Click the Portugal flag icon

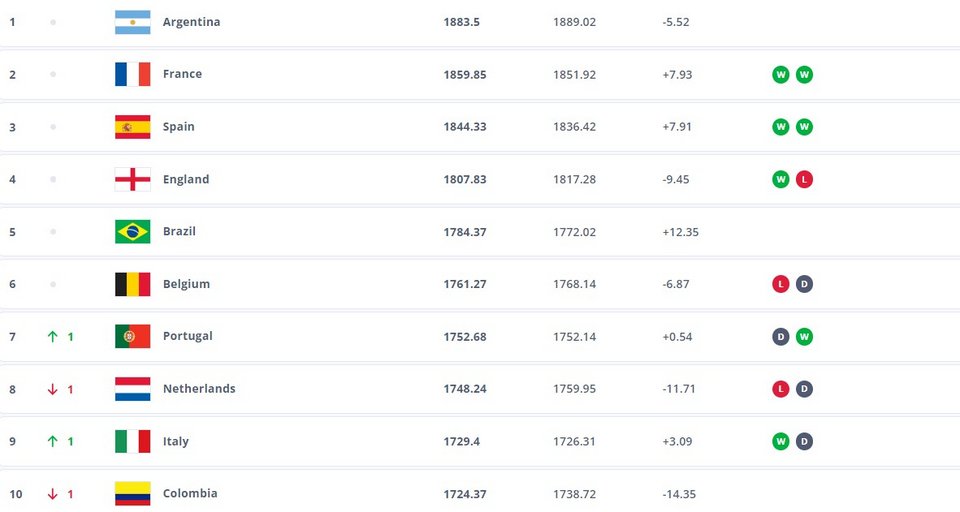(x=132, y=336)
